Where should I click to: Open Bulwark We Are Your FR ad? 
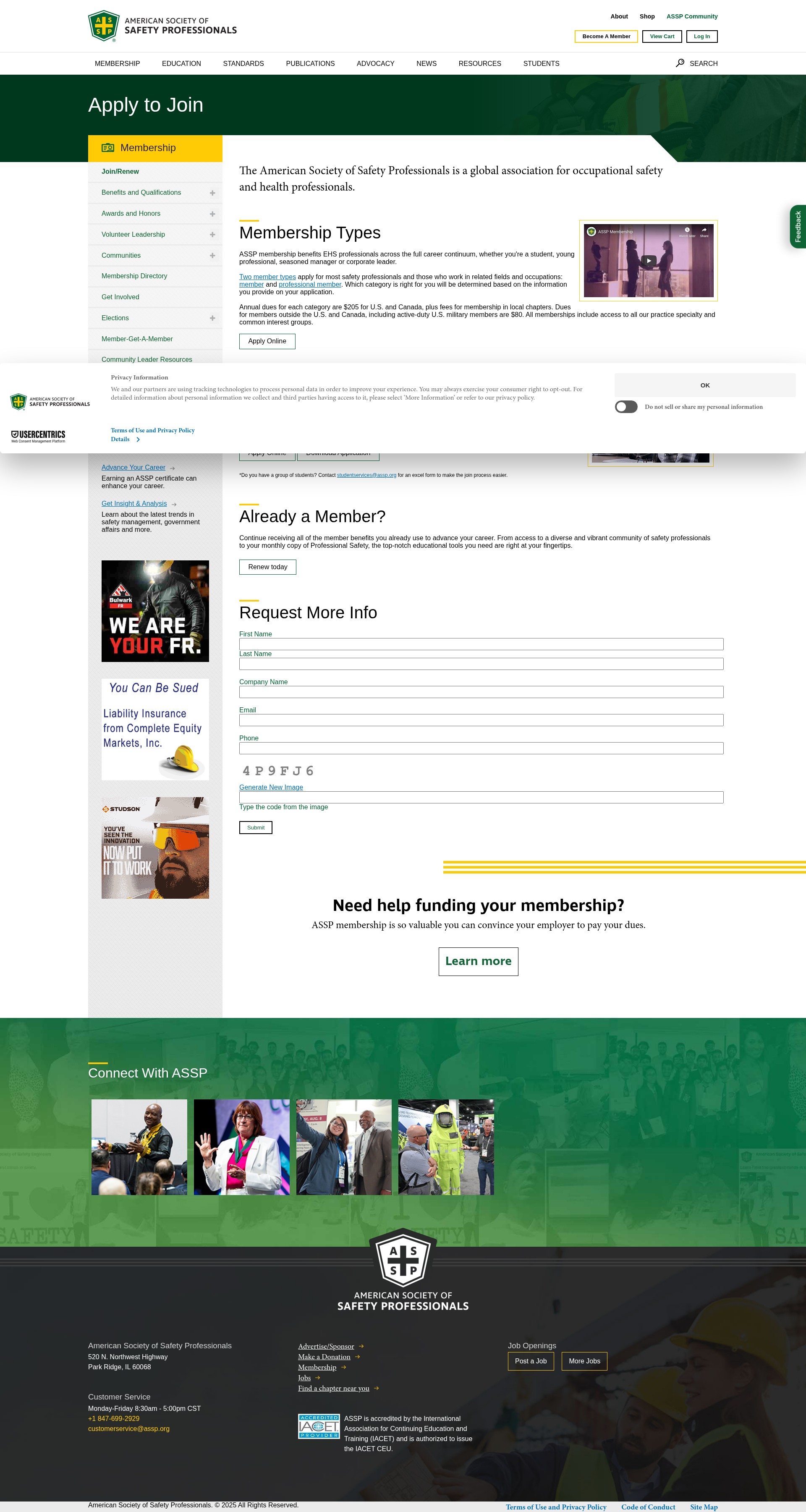(155, 611)
